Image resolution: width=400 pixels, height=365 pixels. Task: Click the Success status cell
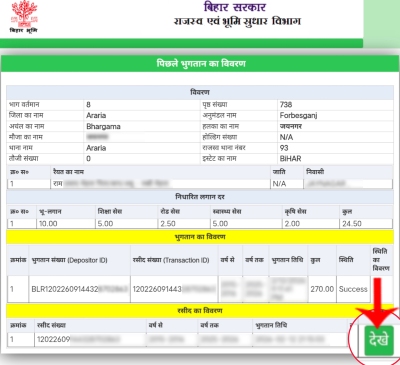(x=353, y=289)
